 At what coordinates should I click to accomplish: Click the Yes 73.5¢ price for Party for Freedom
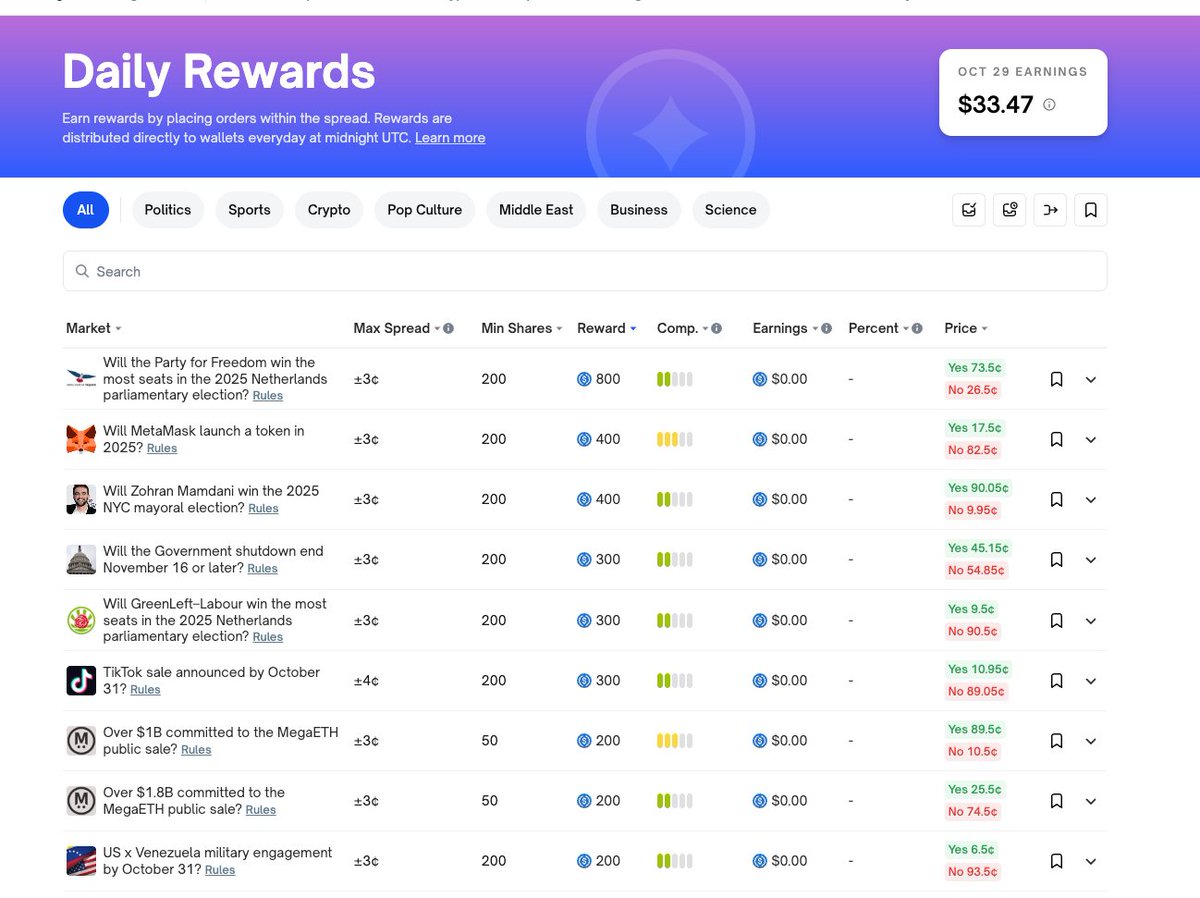pyautogui.click(x=974, y=368)
